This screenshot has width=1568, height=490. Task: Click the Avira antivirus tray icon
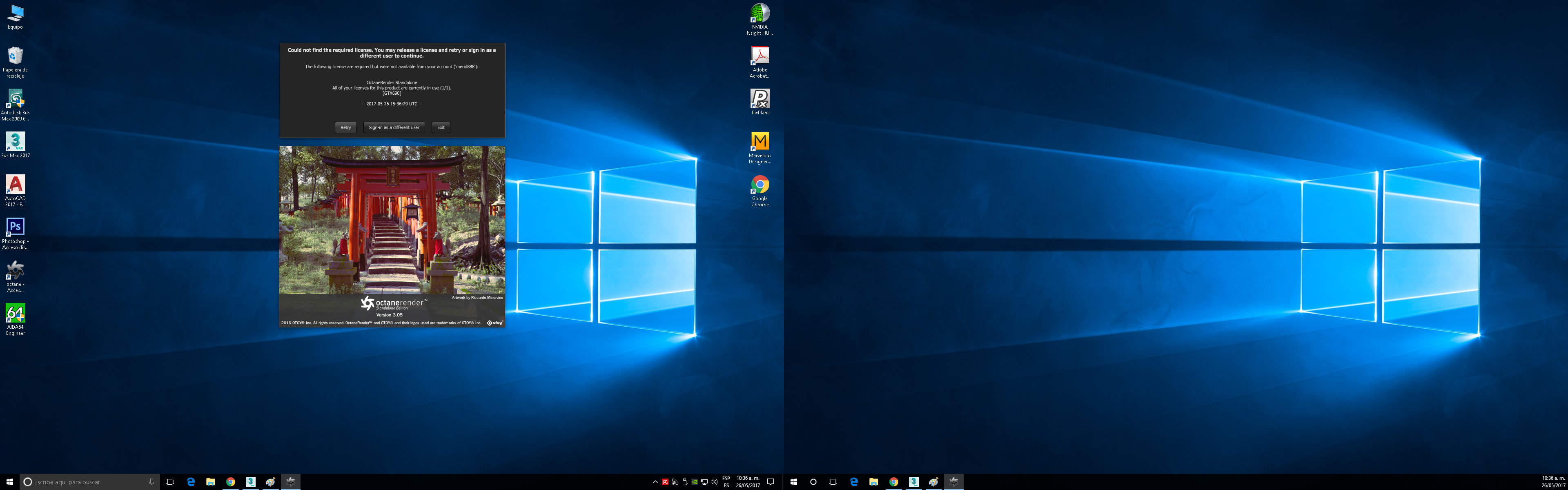(x=665, y=482)
